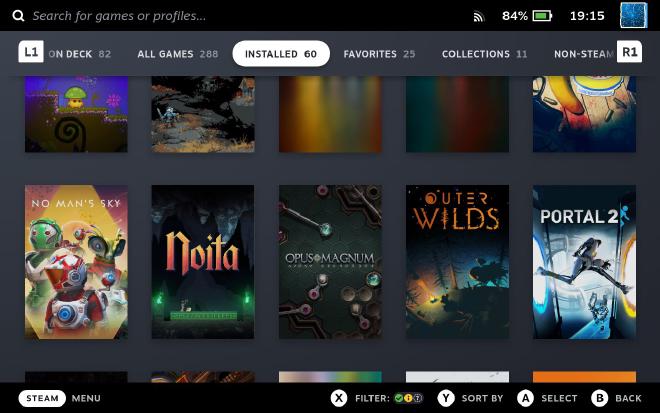The image size is (660, 413).
Task: Select the Installed tab
Action: [281, 54]
